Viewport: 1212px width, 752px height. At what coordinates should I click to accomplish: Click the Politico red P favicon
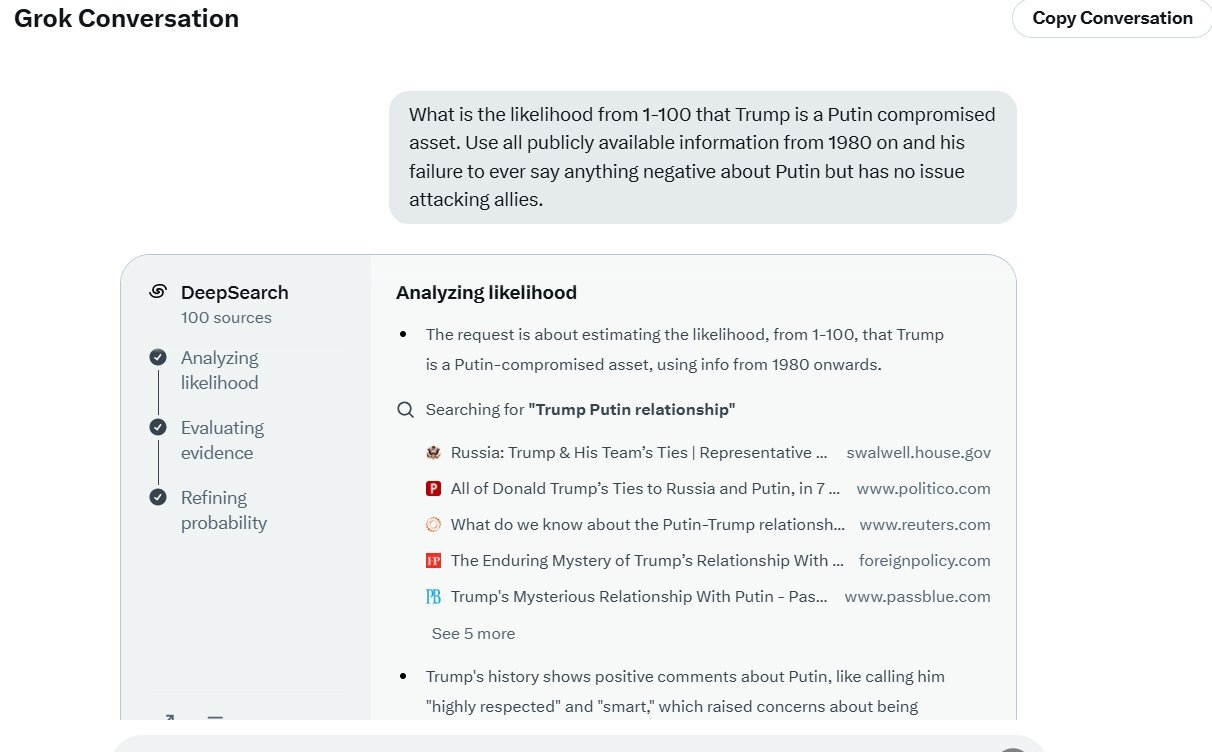tap(433, 489)
